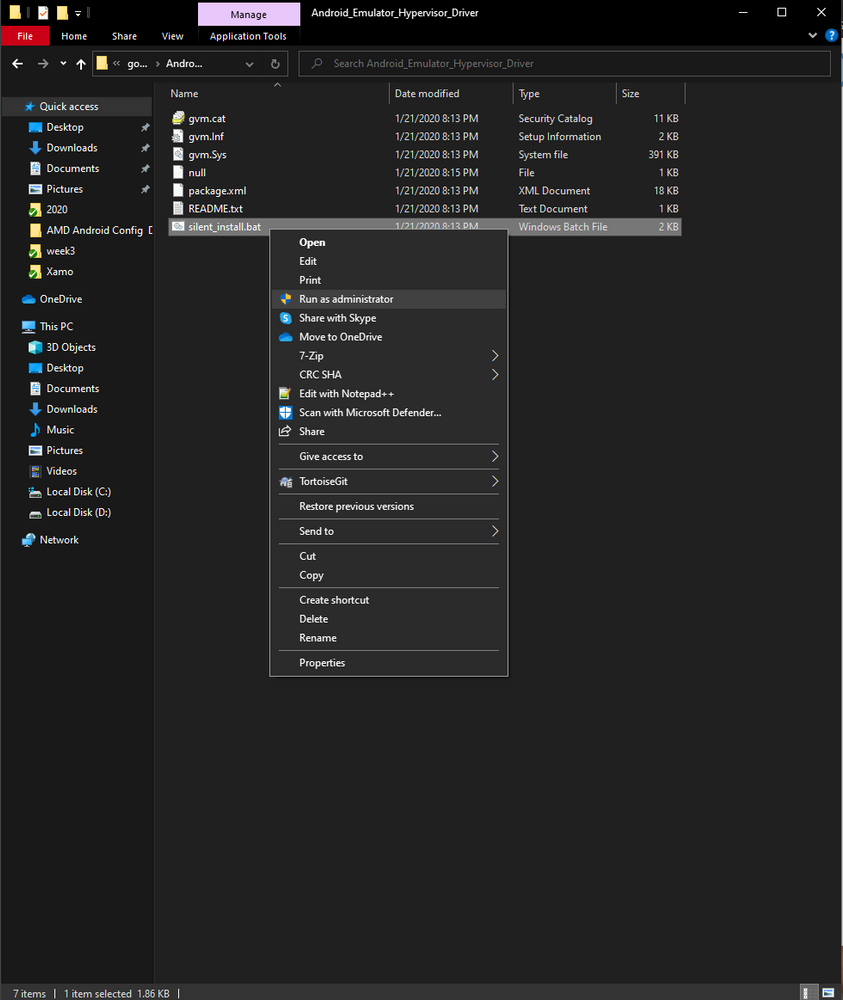Click the silent_install.bat file icon

178,226
